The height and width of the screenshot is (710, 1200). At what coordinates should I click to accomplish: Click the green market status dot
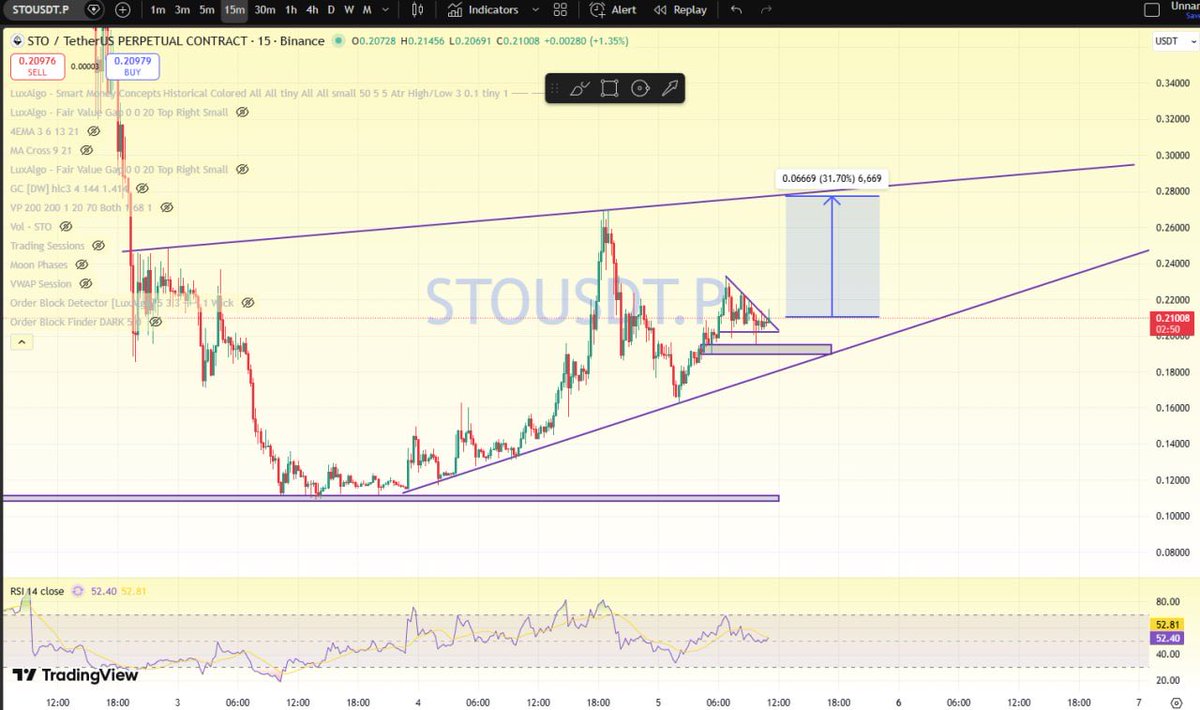point(340,41)
